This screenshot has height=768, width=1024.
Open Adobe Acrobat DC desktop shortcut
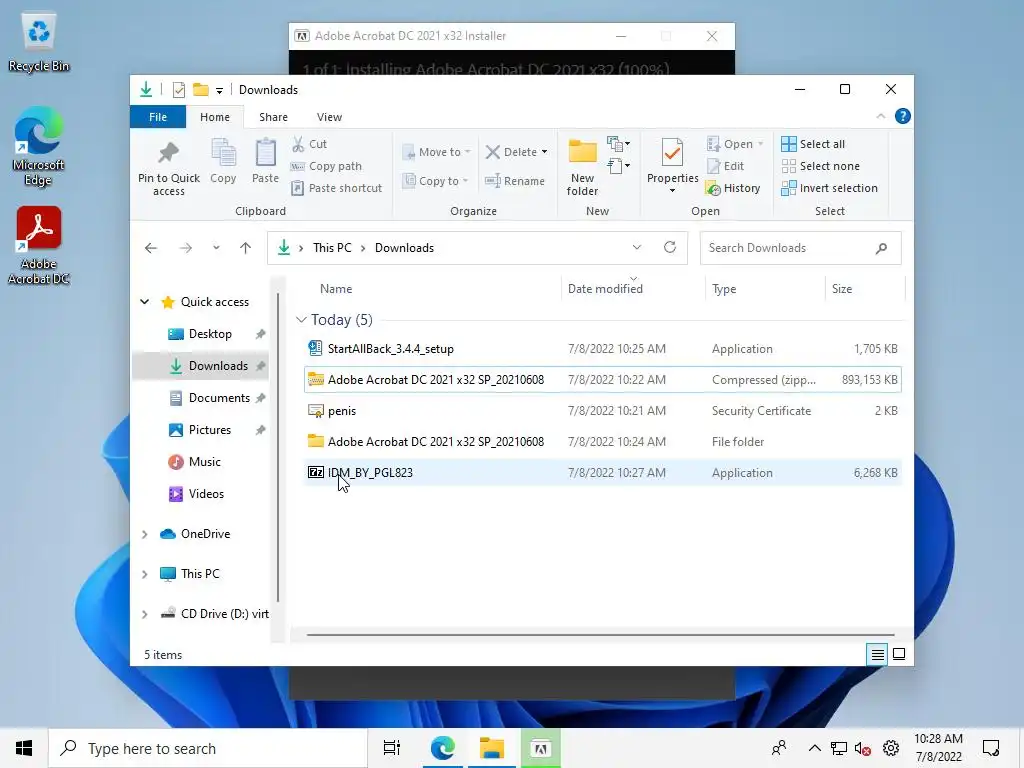pos(39,246)
